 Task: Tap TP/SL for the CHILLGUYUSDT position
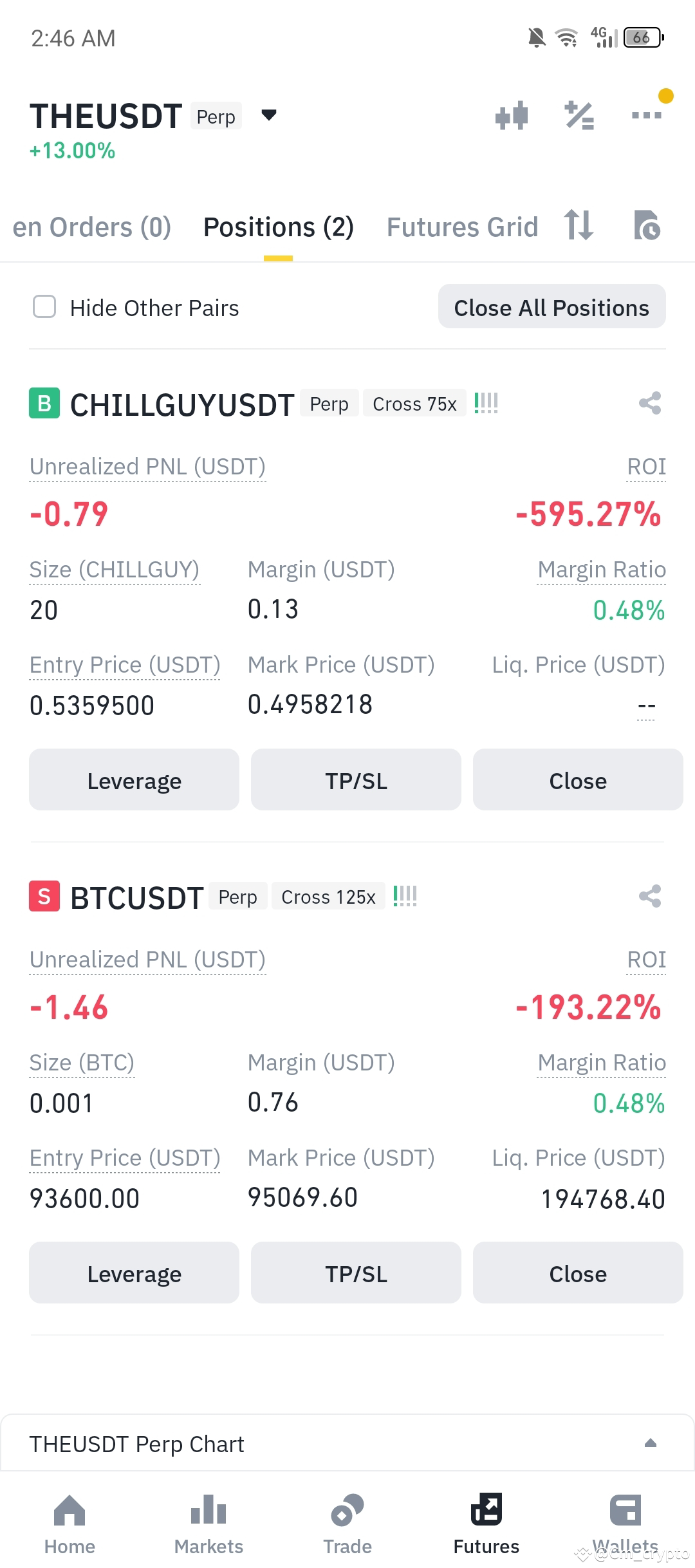[356, 780]
